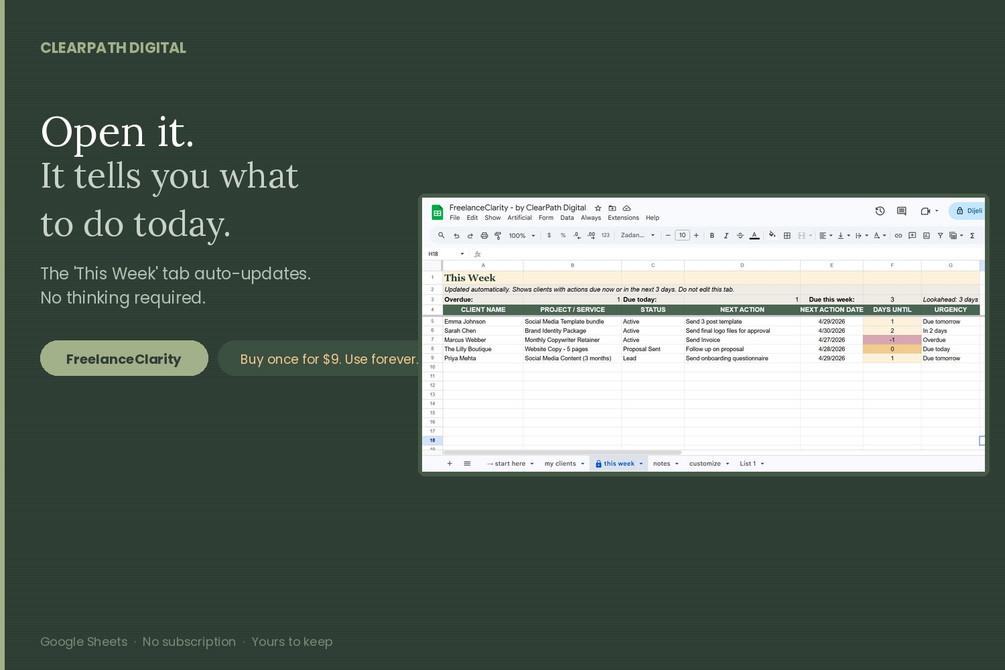Screen dimensions: 1005x670
Task: Open the borders tool
Action: point(787,235)
